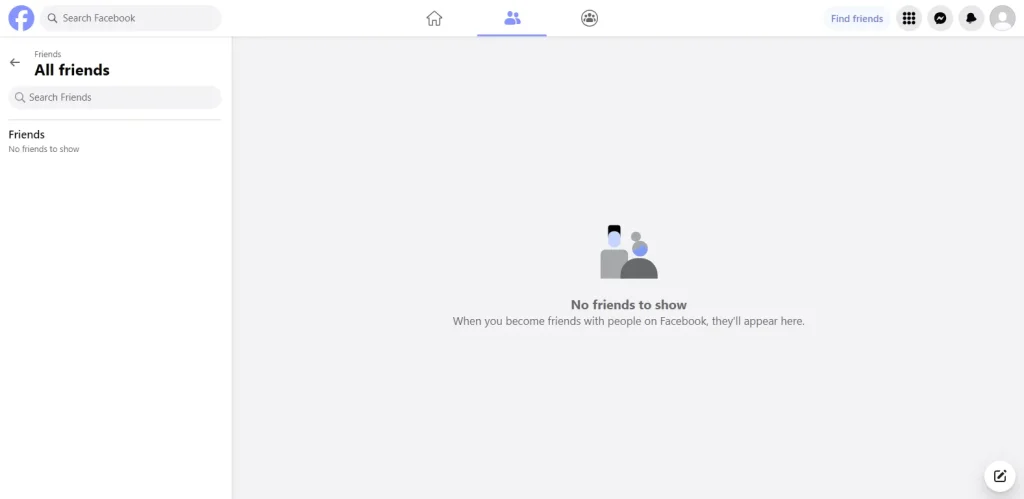Open Messenger chats
Image resolution: width=1024 pixels, height=499 pixels.
940,18
